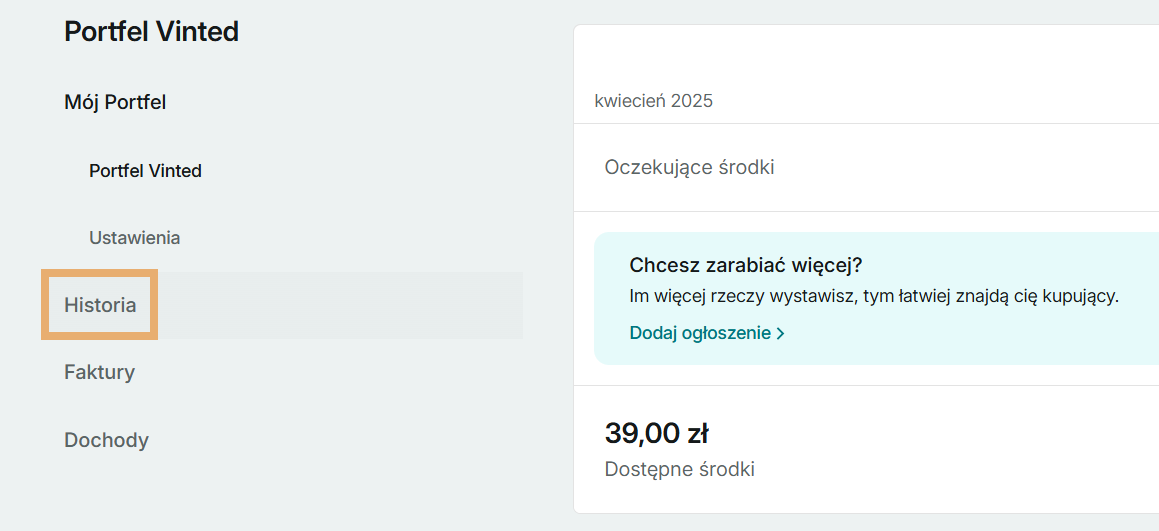Click the banner text about wystawianie rzeczy

(x=873, y=296)
